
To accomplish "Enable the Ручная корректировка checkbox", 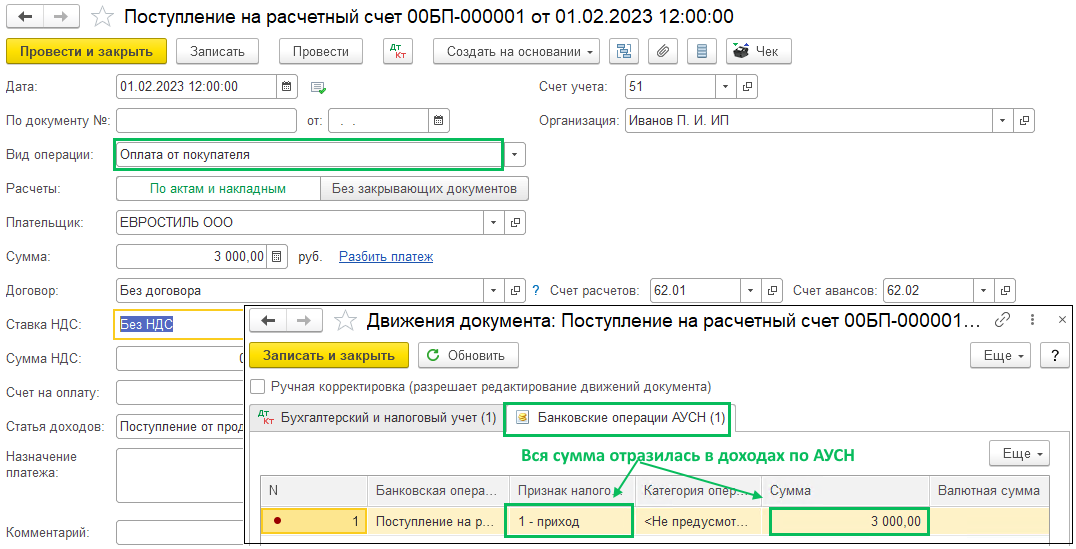I will pyautogui.click(x=258, y=386).
